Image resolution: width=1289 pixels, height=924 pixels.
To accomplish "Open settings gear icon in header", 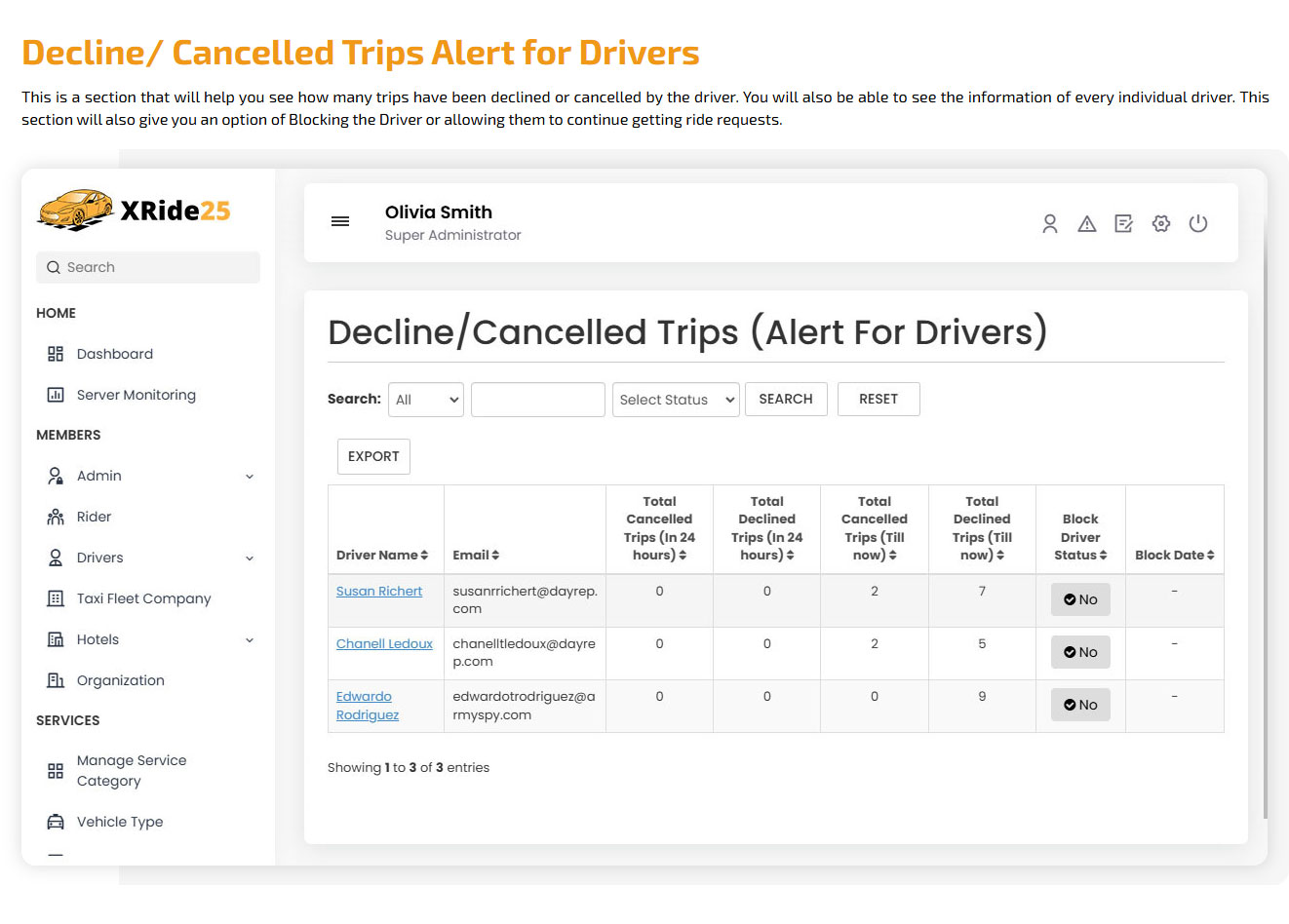I will 1161,224.
